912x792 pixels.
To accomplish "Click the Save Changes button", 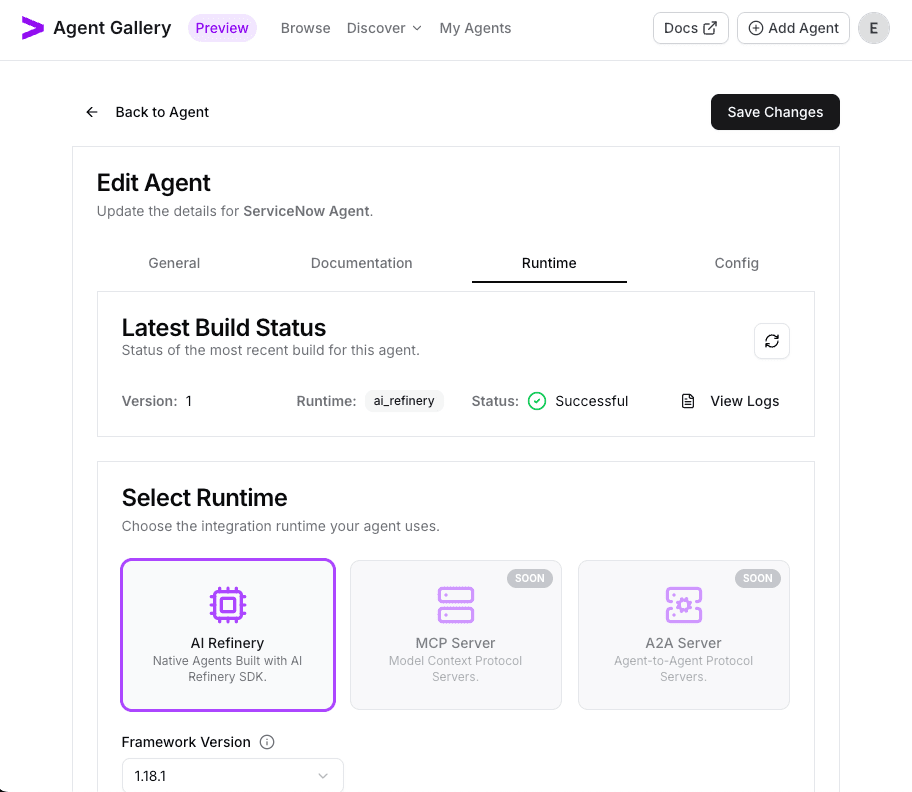I will pyautogui.click(x=775, y=112).
